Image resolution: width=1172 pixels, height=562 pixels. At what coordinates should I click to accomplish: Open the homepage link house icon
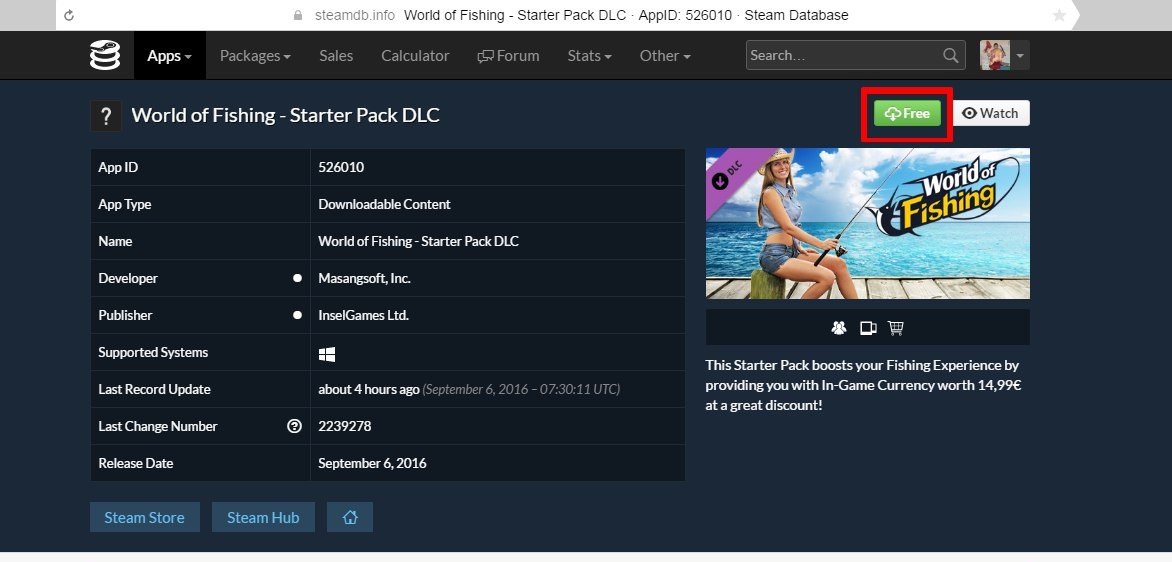pos(350,517)
